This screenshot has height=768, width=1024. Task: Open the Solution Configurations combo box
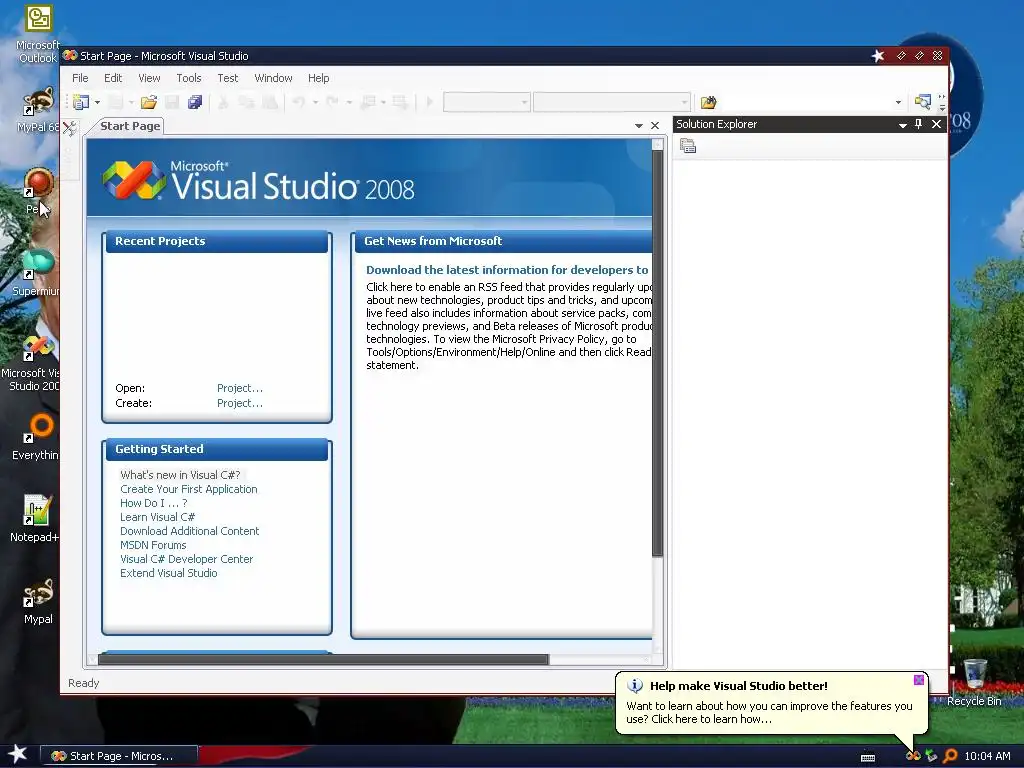point(487,102)
